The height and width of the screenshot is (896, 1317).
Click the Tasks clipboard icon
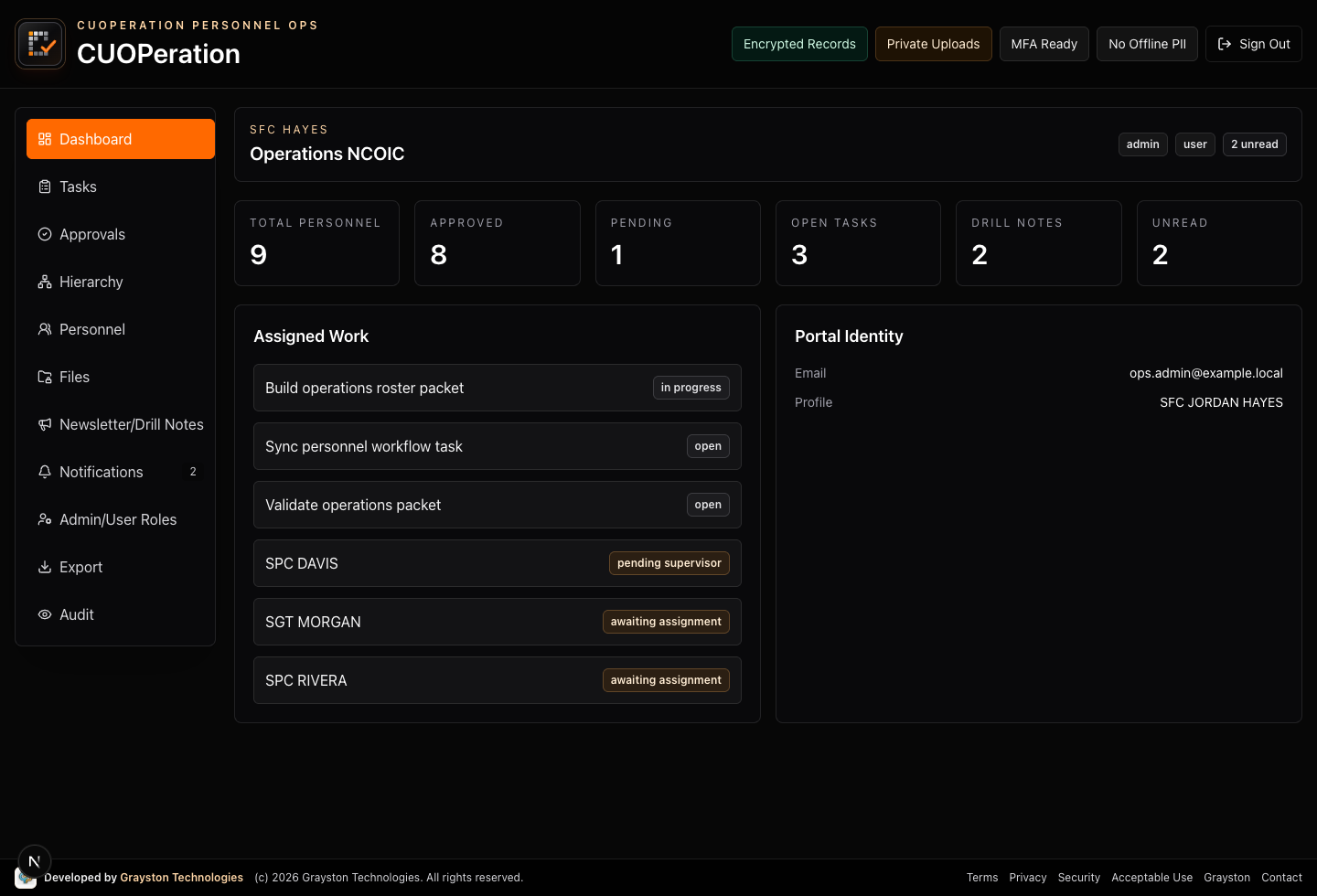[x=45, y=187]
